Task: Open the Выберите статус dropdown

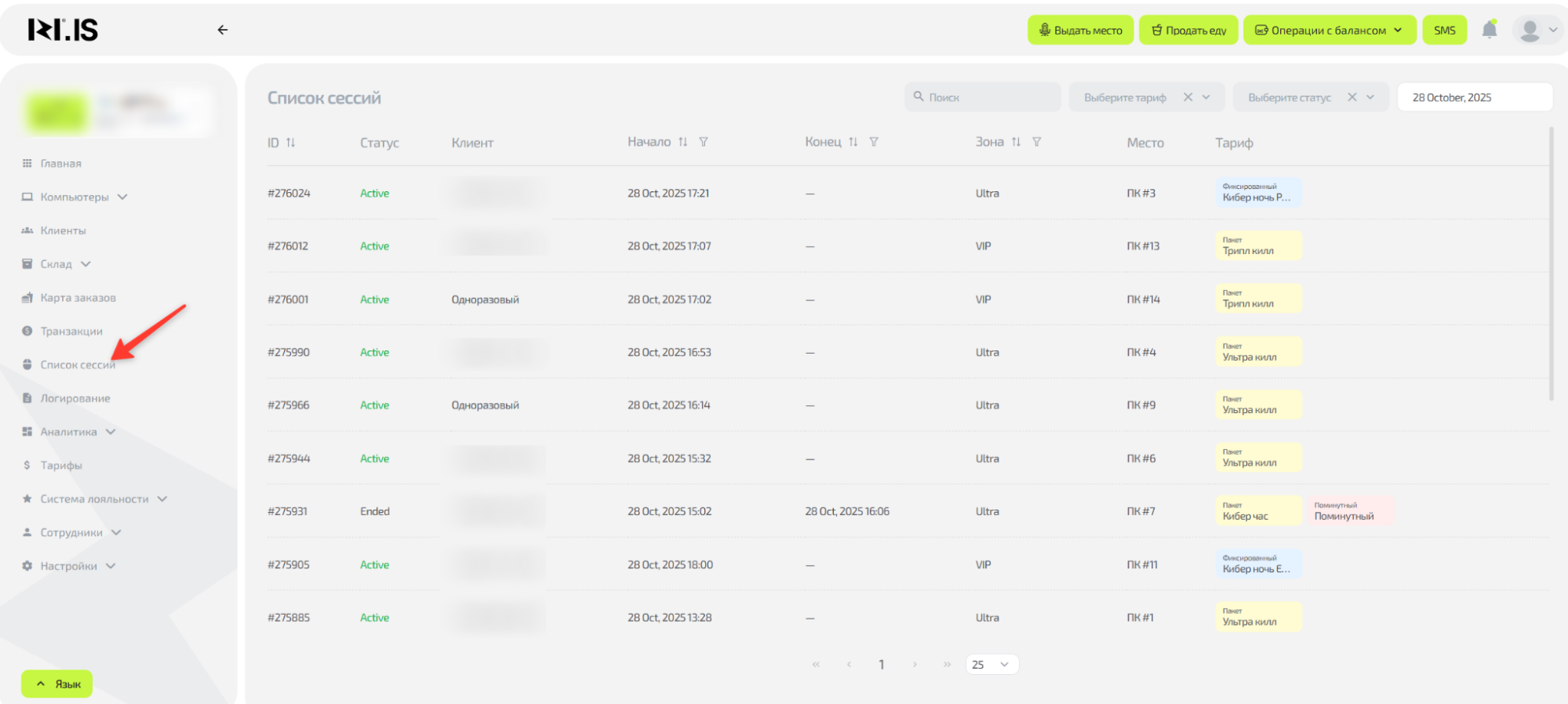Action: [1290, 97]
